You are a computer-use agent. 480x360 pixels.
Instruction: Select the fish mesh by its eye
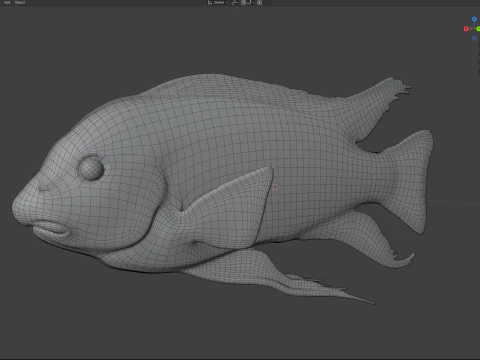91,169
